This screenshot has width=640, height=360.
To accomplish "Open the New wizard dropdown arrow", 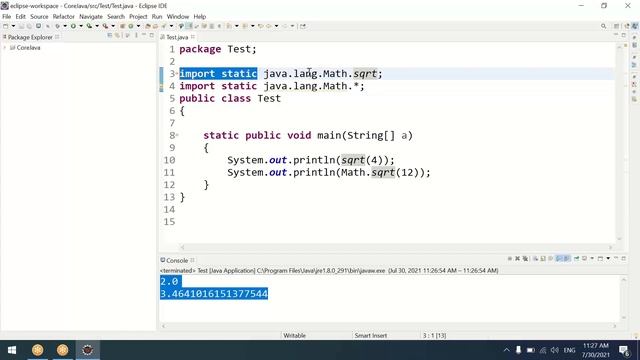I will tap(13, 26).
